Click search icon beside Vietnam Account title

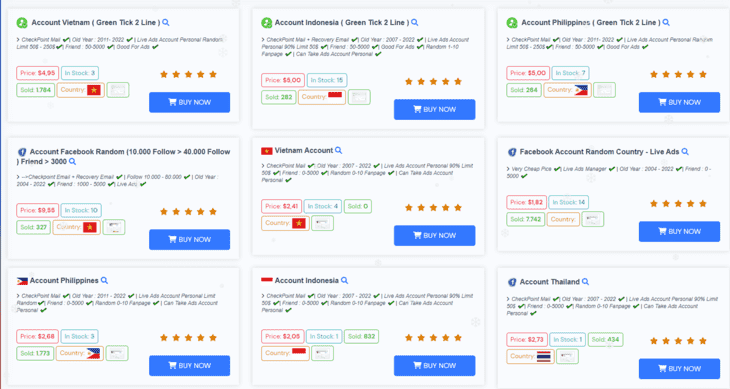pyautogui.click(x=338, y=150)
